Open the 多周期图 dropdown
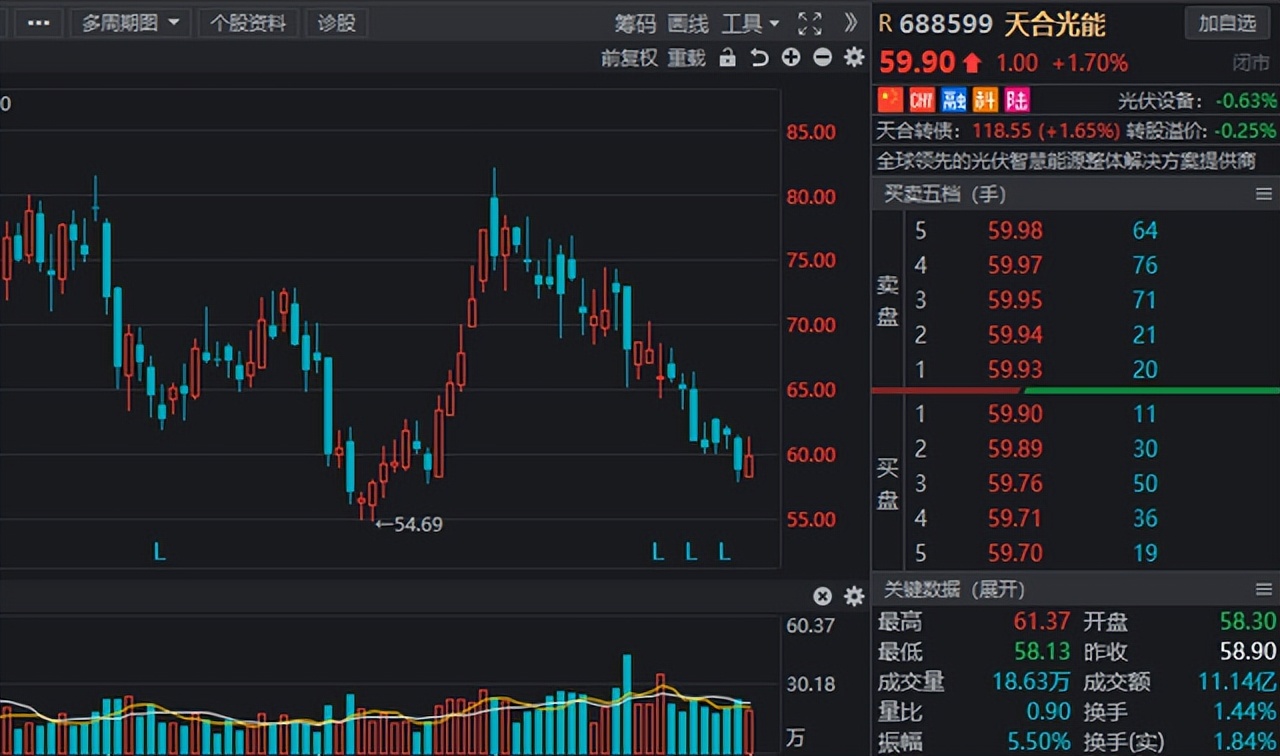Image resolution: width=1280 pixels, height=756 pixels. coord(131,23)
